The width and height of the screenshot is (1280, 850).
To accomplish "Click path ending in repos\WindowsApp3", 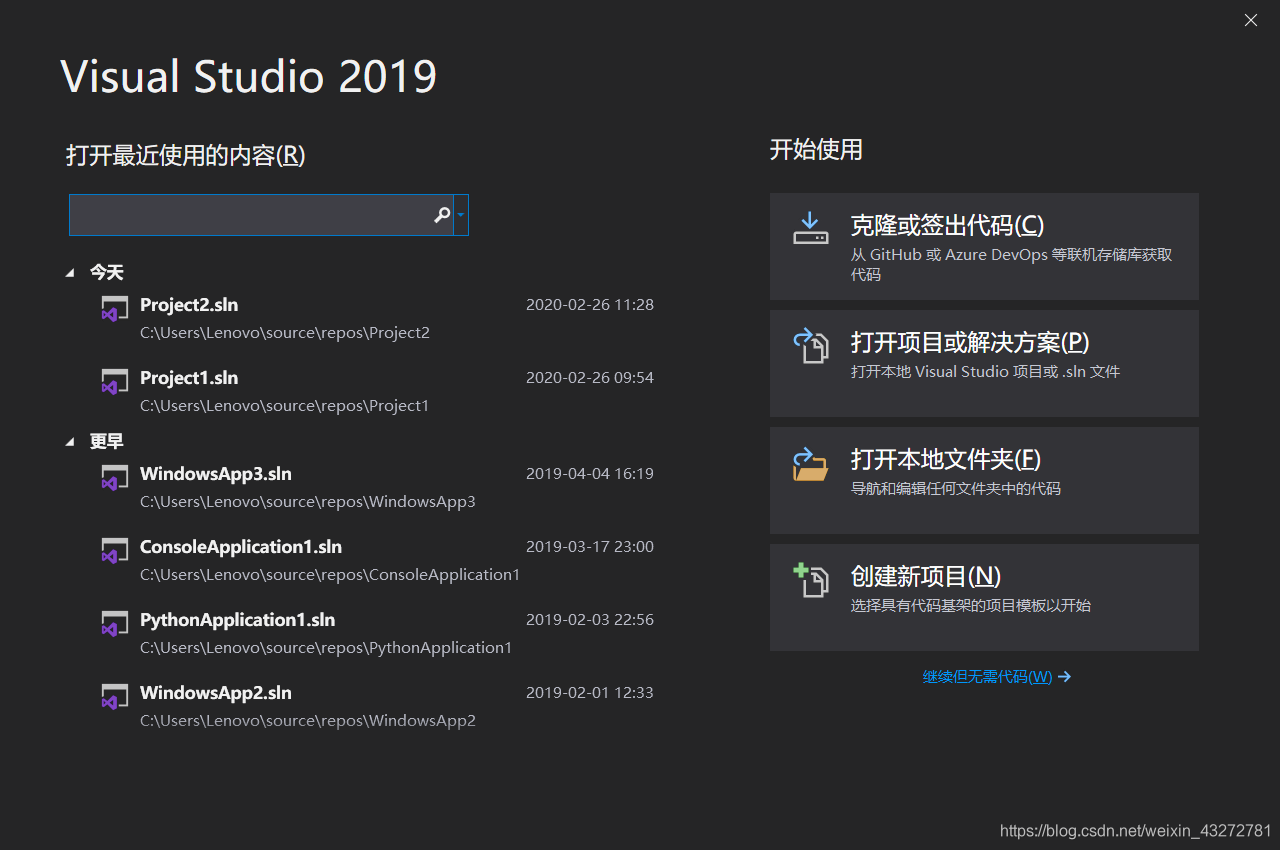I will [308, 502].
